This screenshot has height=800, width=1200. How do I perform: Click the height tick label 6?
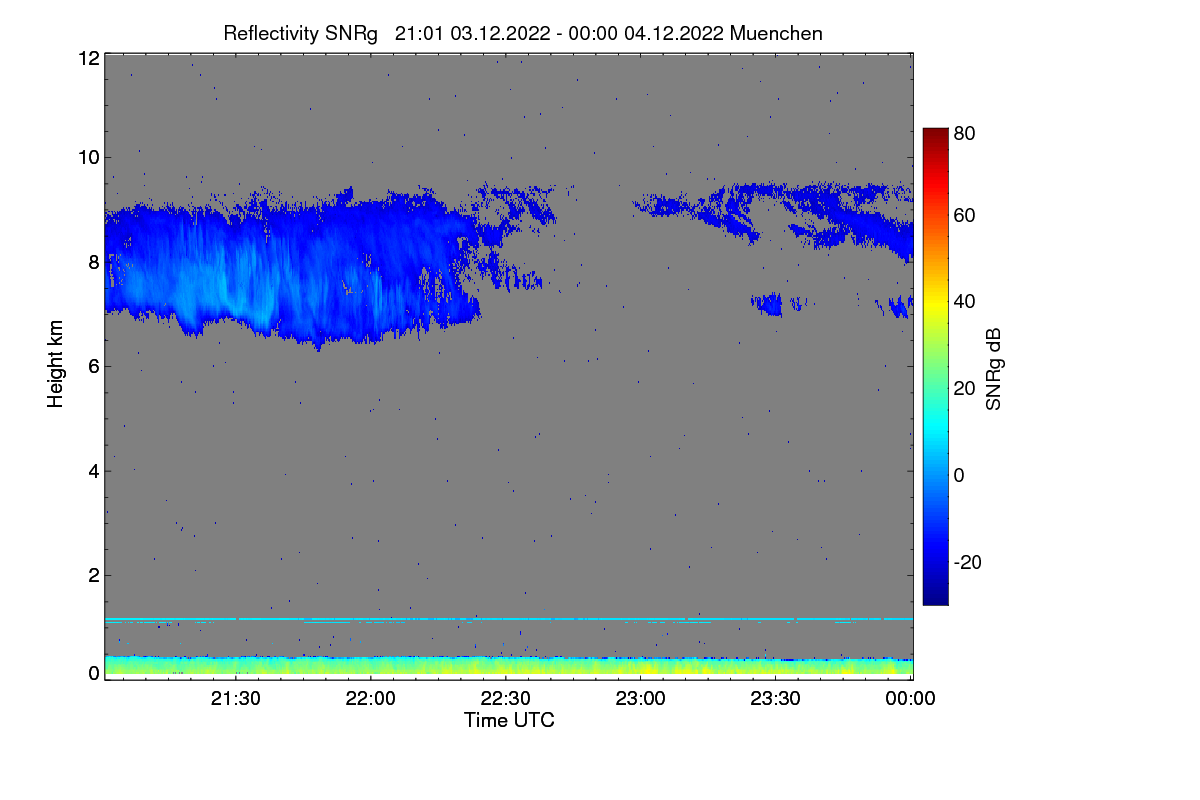pyautogui.click(x=94, y=367)
